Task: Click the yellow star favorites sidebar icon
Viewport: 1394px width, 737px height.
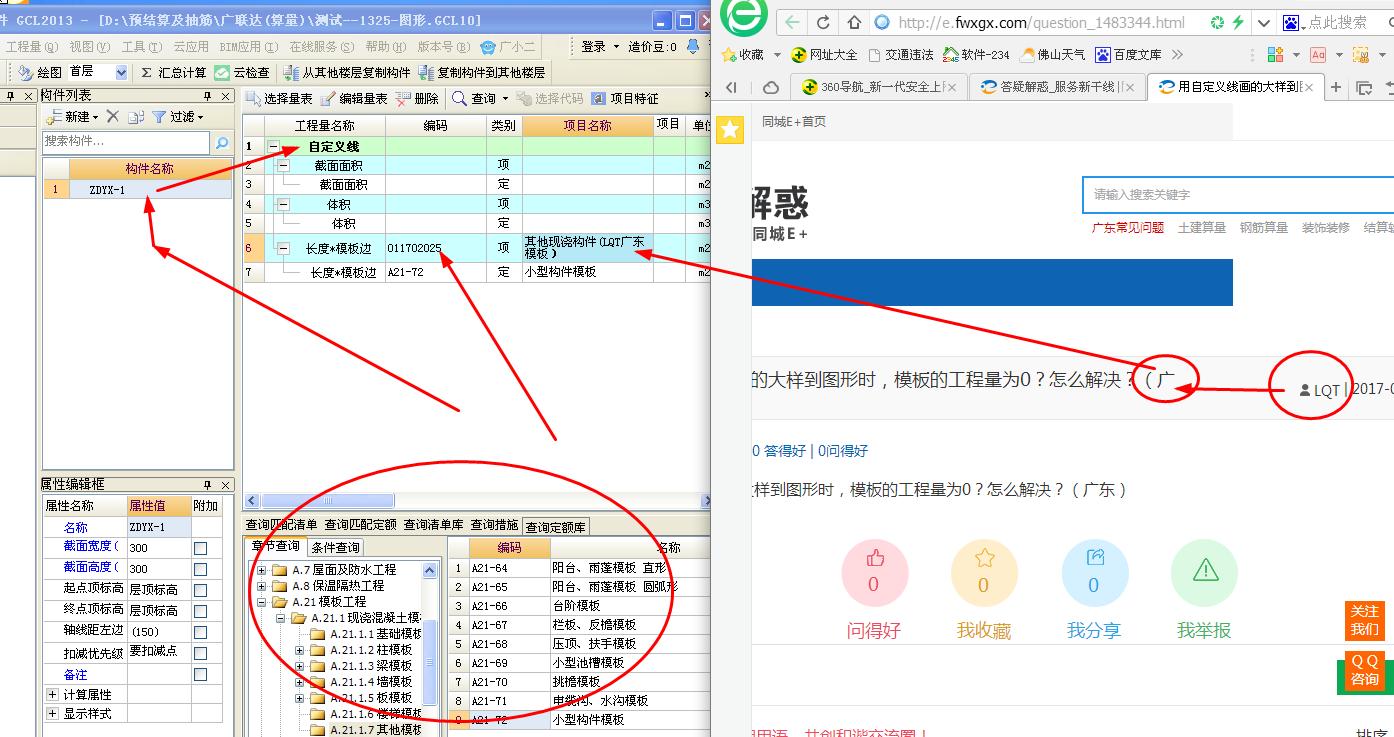Action: [730, 130]
